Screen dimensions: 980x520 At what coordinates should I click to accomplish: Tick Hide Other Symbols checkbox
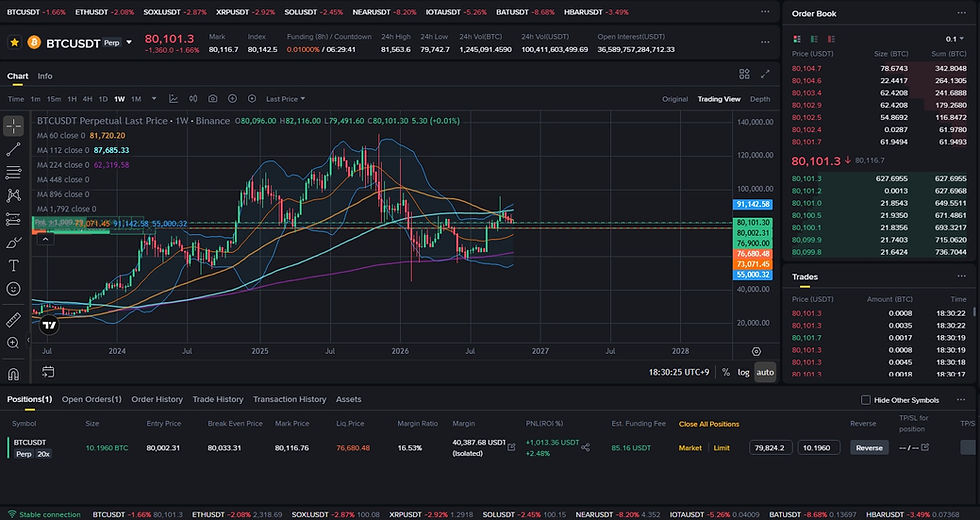(x=866, y=400)
